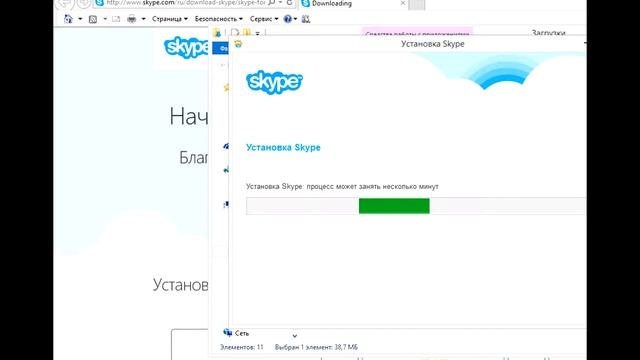Click the green installation progress bar
Image resolution: width=640 pixels, height=360 pixels.
[x=394, y=206]
